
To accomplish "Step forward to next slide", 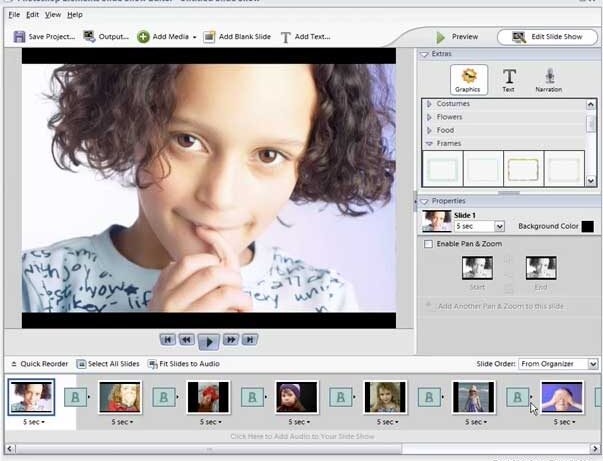I will click(231, 340).
